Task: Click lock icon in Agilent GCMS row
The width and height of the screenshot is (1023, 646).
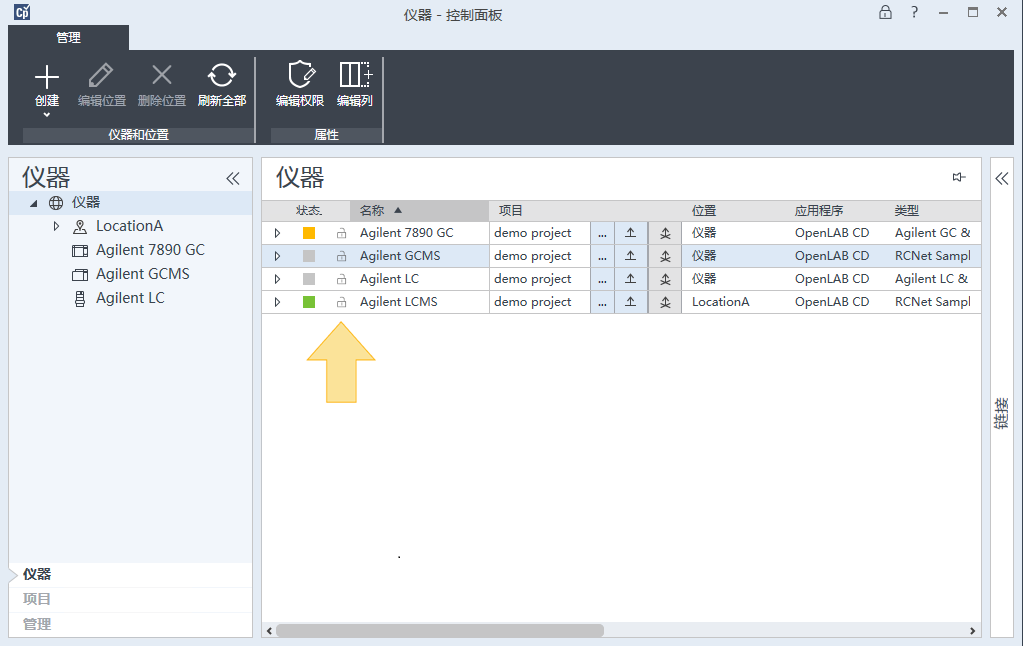Action: [x=341, y=256]
